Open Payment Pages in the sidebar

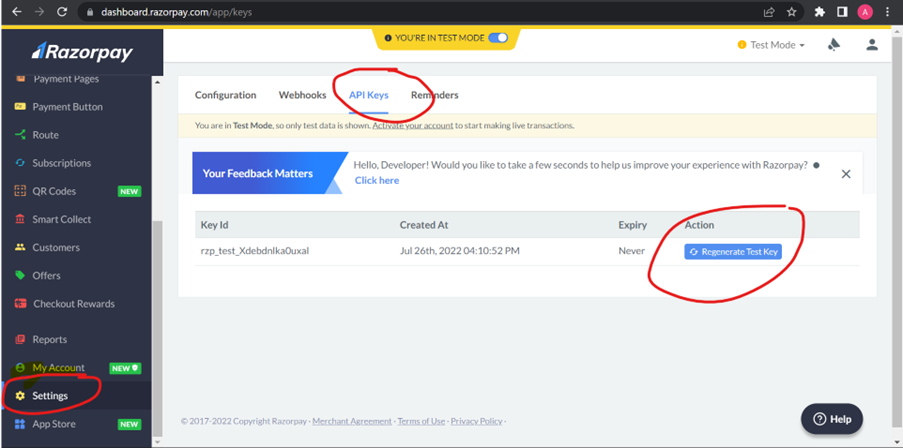coord(66,79)
